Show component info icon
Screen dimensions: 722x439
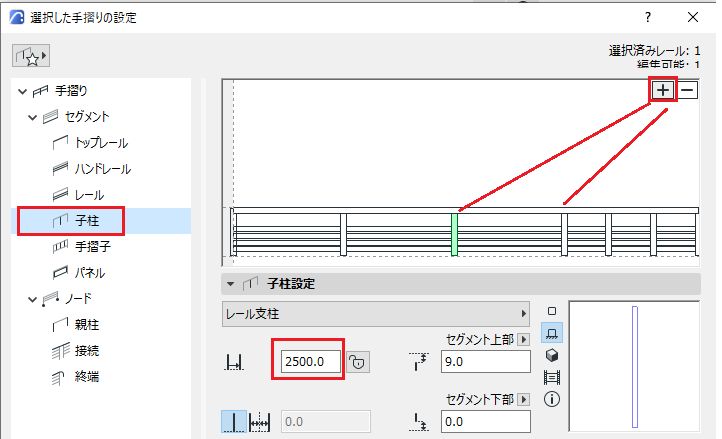click(552, 399)
